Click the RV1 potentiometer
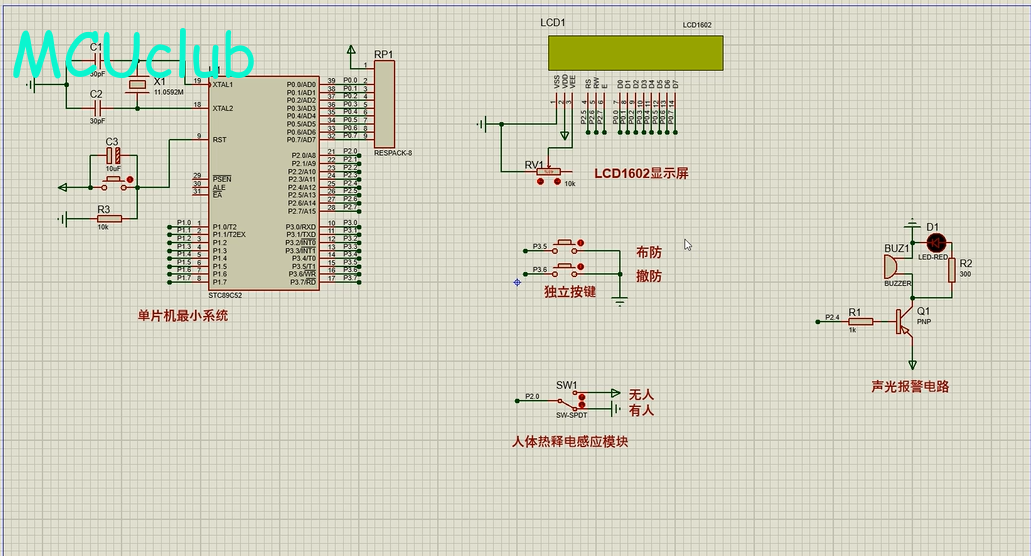This screenshot has width=1031, height=556. 548,172
